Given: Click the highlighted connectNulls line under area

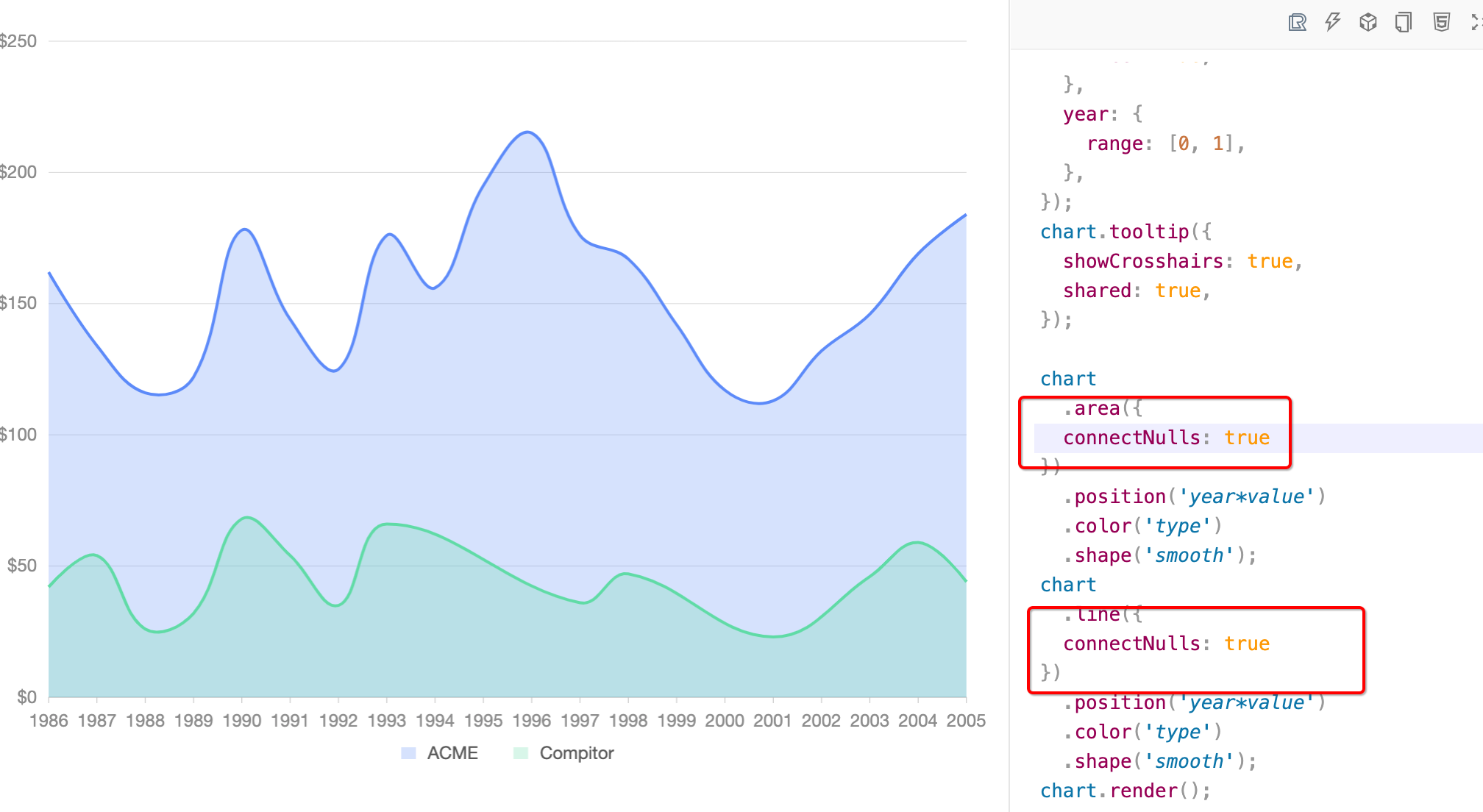Looking at the screenshot, I should (x=1166, y=438).
